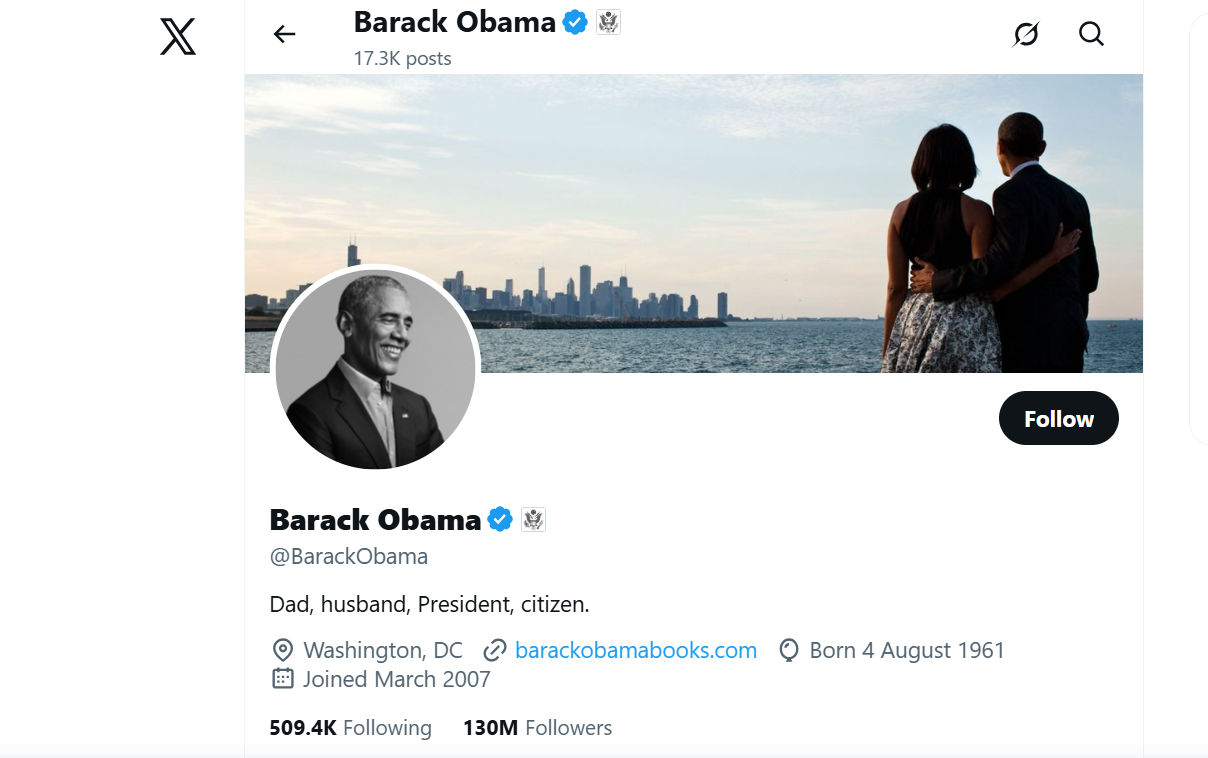The height and width of the screenshot is (758, 1208).
Task: Click the balloon birthday icon
Action: click(789, 650)
